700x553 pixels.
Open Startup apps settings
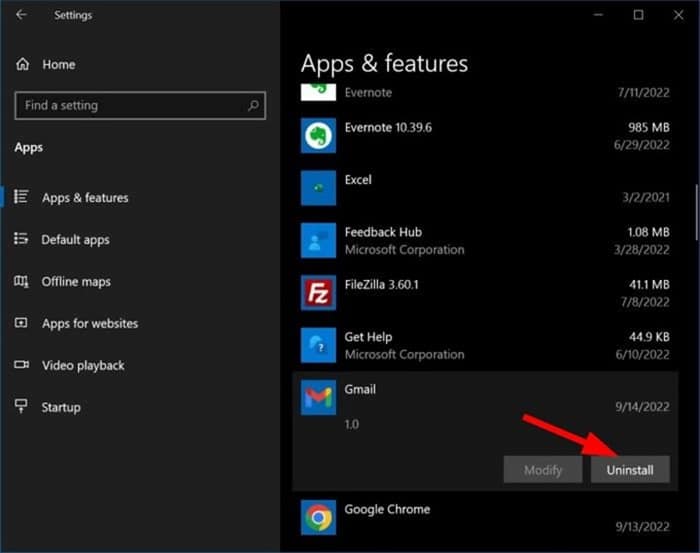click(x=61, y=407)
